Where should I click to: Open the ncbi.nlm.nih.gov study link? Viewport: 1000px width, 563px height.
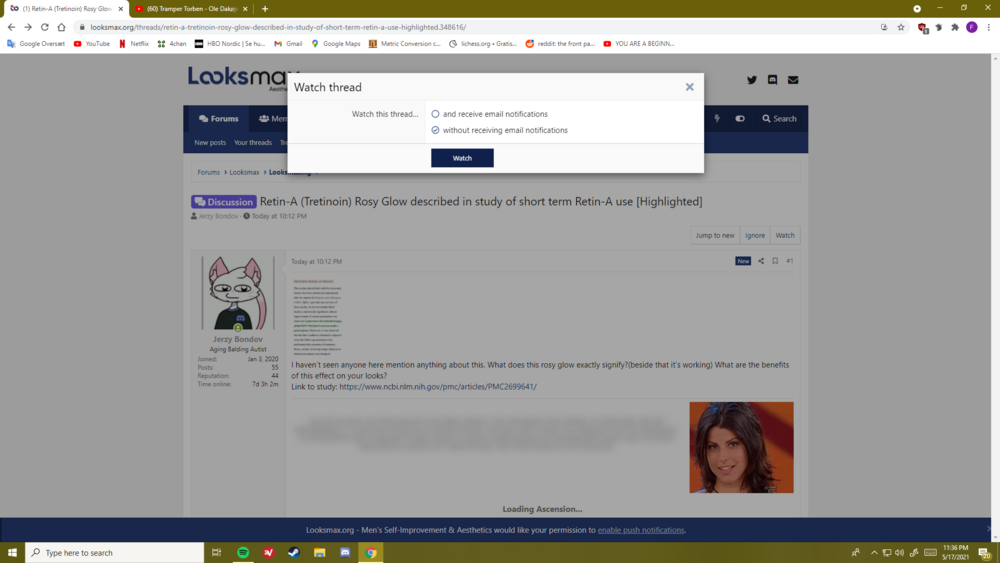pyautogui.click(x=438, y=386)
